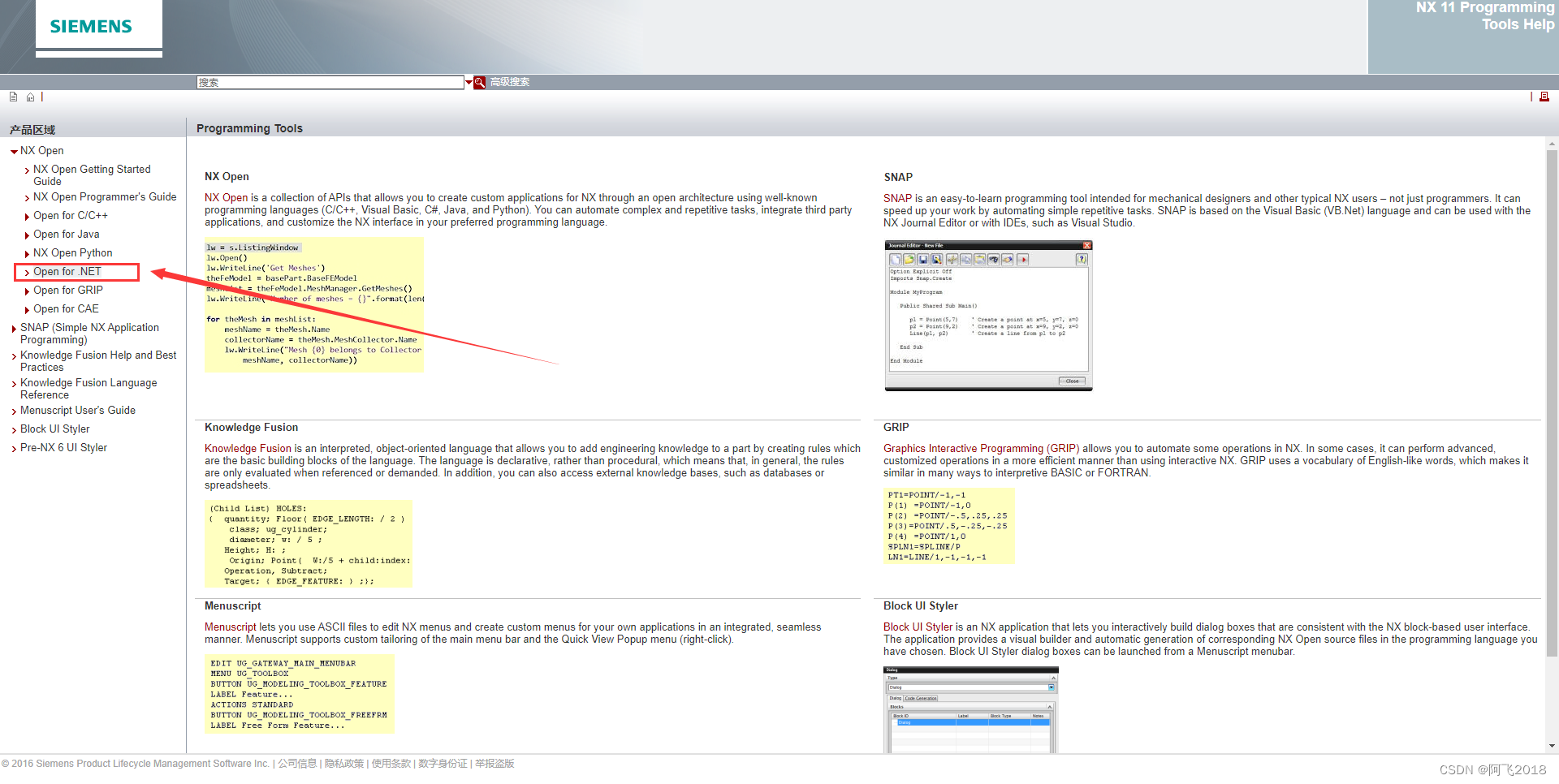This screenshot has width=1559, height=784.
Task: Open the 使用条款 footer link
Action: [391, 764]
